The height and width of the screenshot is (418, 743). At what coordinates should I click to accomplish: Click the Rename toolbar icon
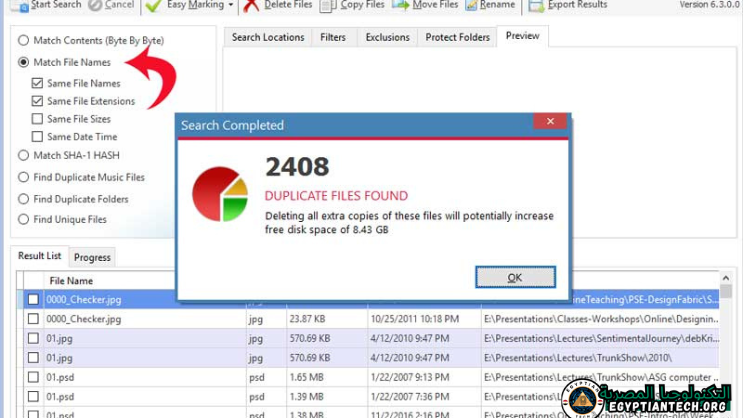(x=469, y=6)
